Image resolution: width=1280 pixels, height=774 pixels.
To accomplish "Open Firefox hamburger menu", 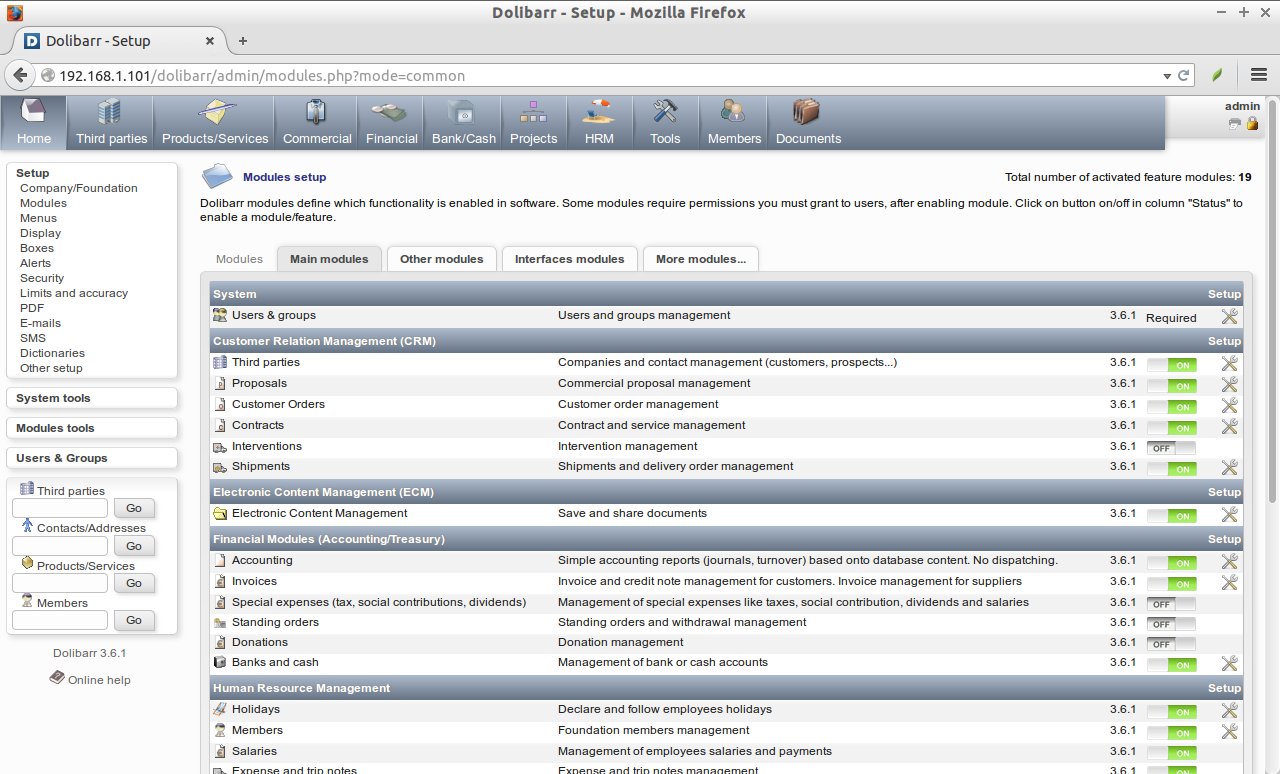I will pos(1259,75).
